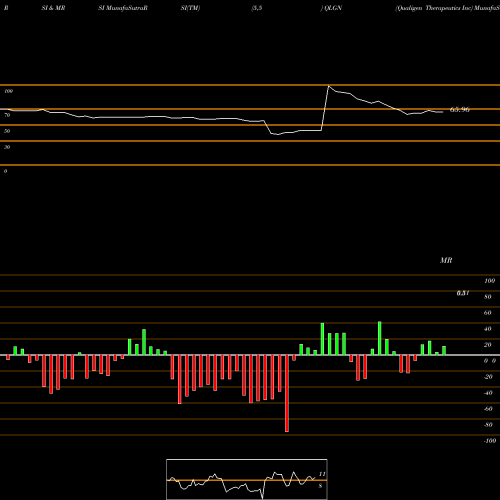
Task: Click the SI & MR header text
Action: pos(53,8)
